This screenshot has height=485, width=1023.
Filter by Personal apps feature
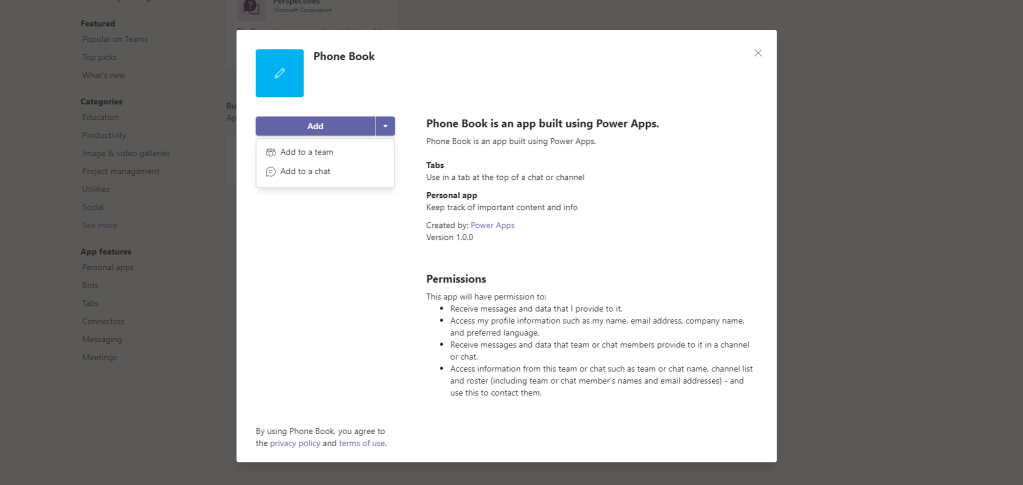point(107,267)
